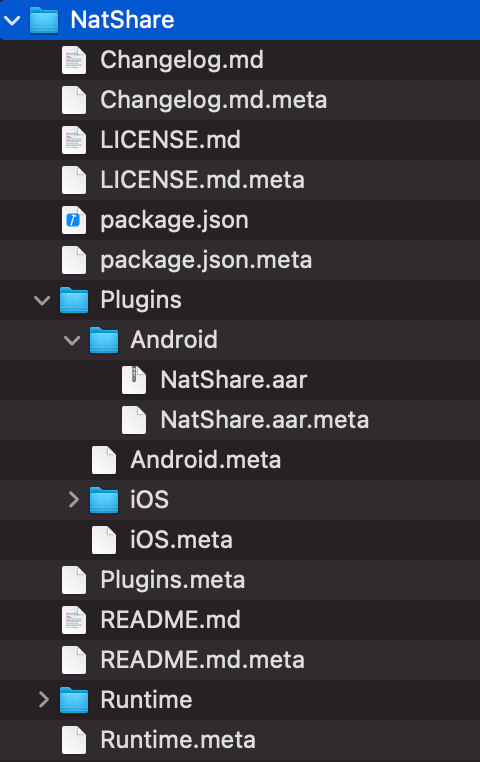Click the NatShare folder icon

click(x=44, y=20)
